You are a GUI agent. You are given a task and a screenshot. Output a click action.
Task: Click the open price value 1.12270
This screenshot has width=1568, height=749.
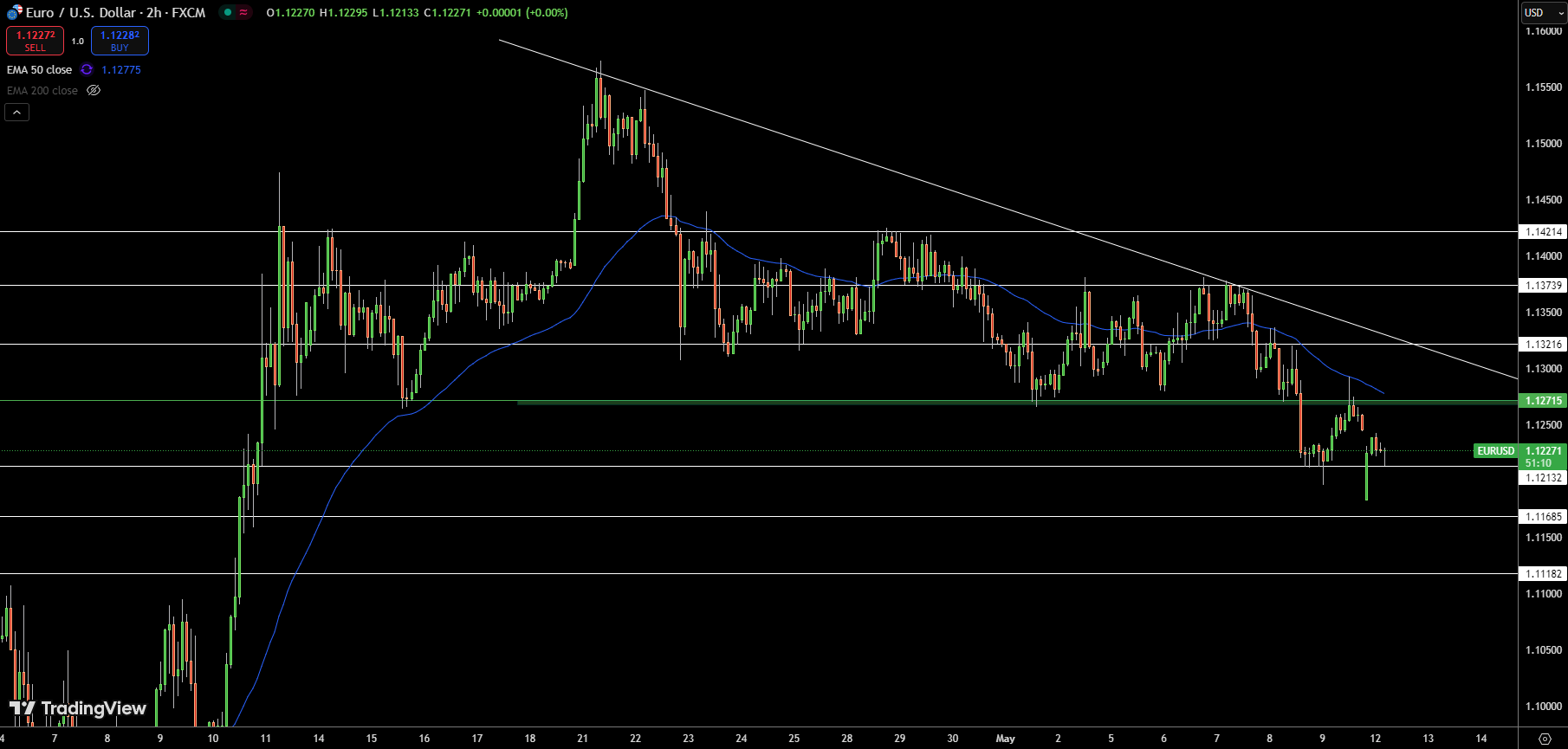[294, 13]
